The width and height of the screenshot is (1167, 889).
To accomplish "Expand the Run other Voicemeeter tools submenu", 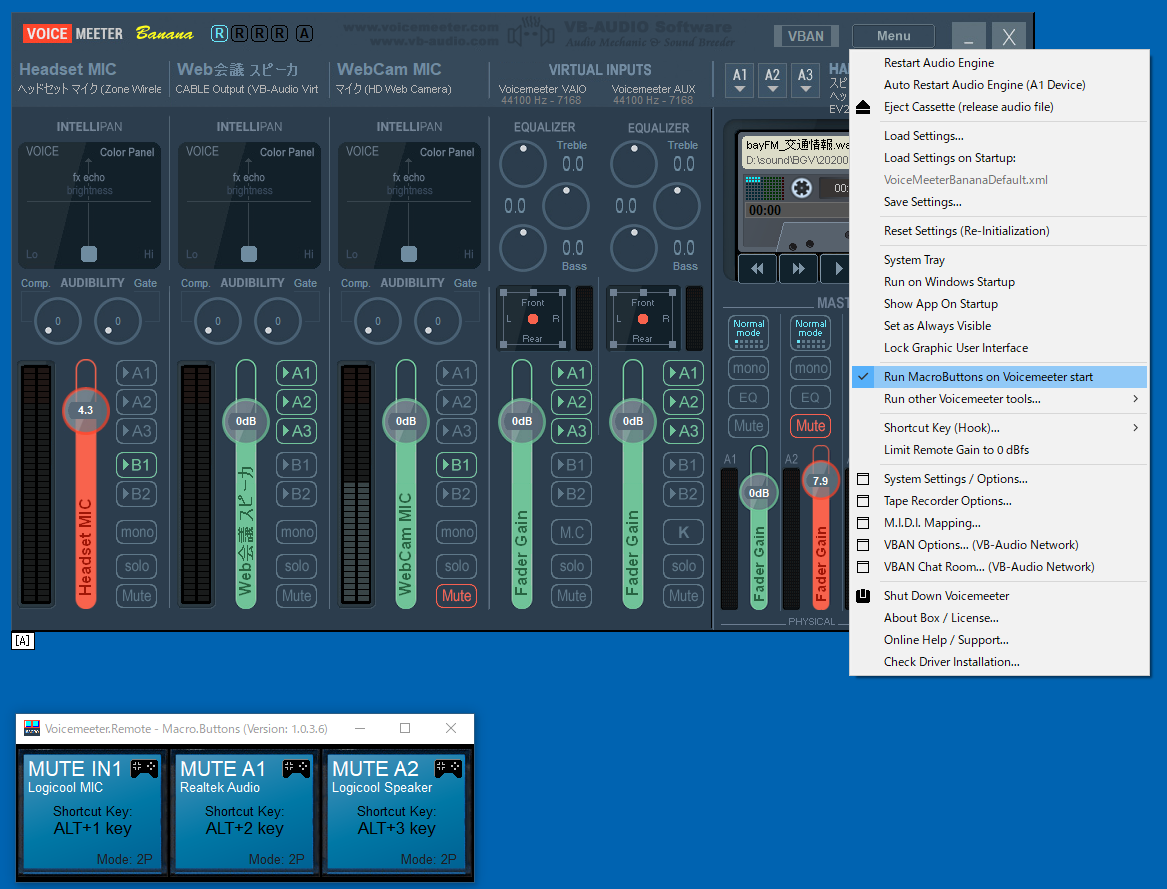I will tap(999, 399).
